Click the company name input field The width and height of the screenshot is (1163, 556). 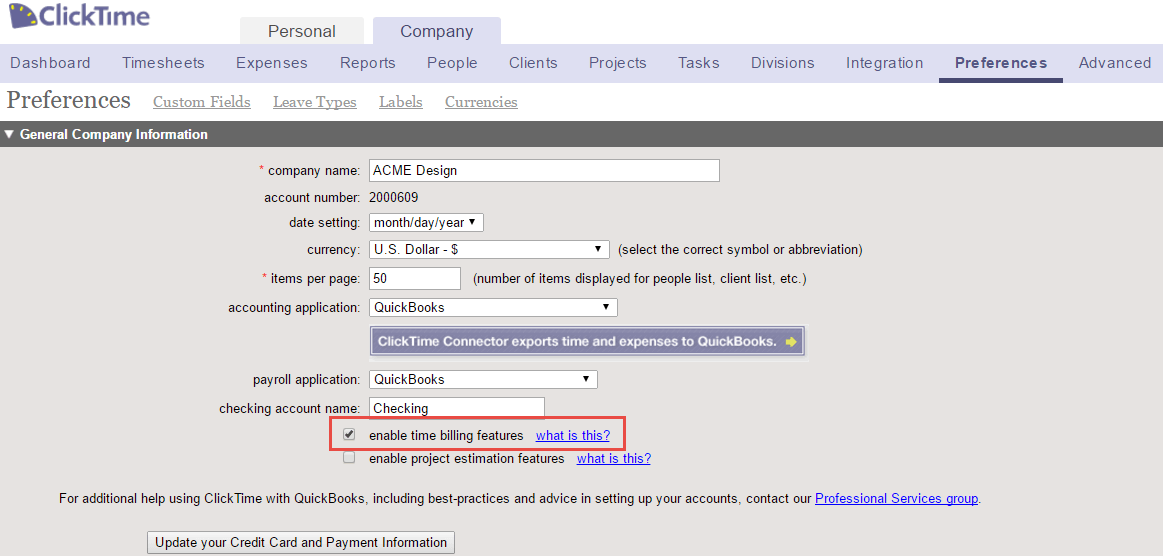[x=544, y=170]
